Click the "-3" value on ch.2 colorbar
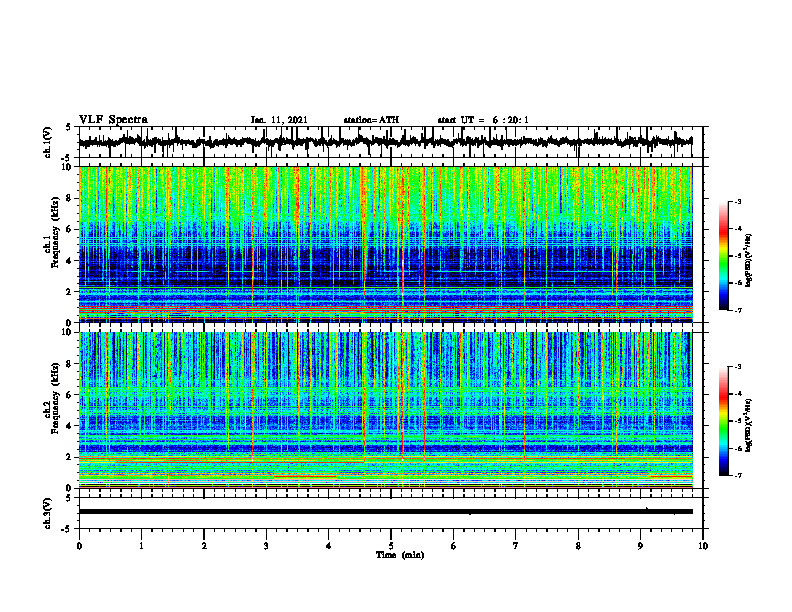792x612 pixels. coord(738,367)
